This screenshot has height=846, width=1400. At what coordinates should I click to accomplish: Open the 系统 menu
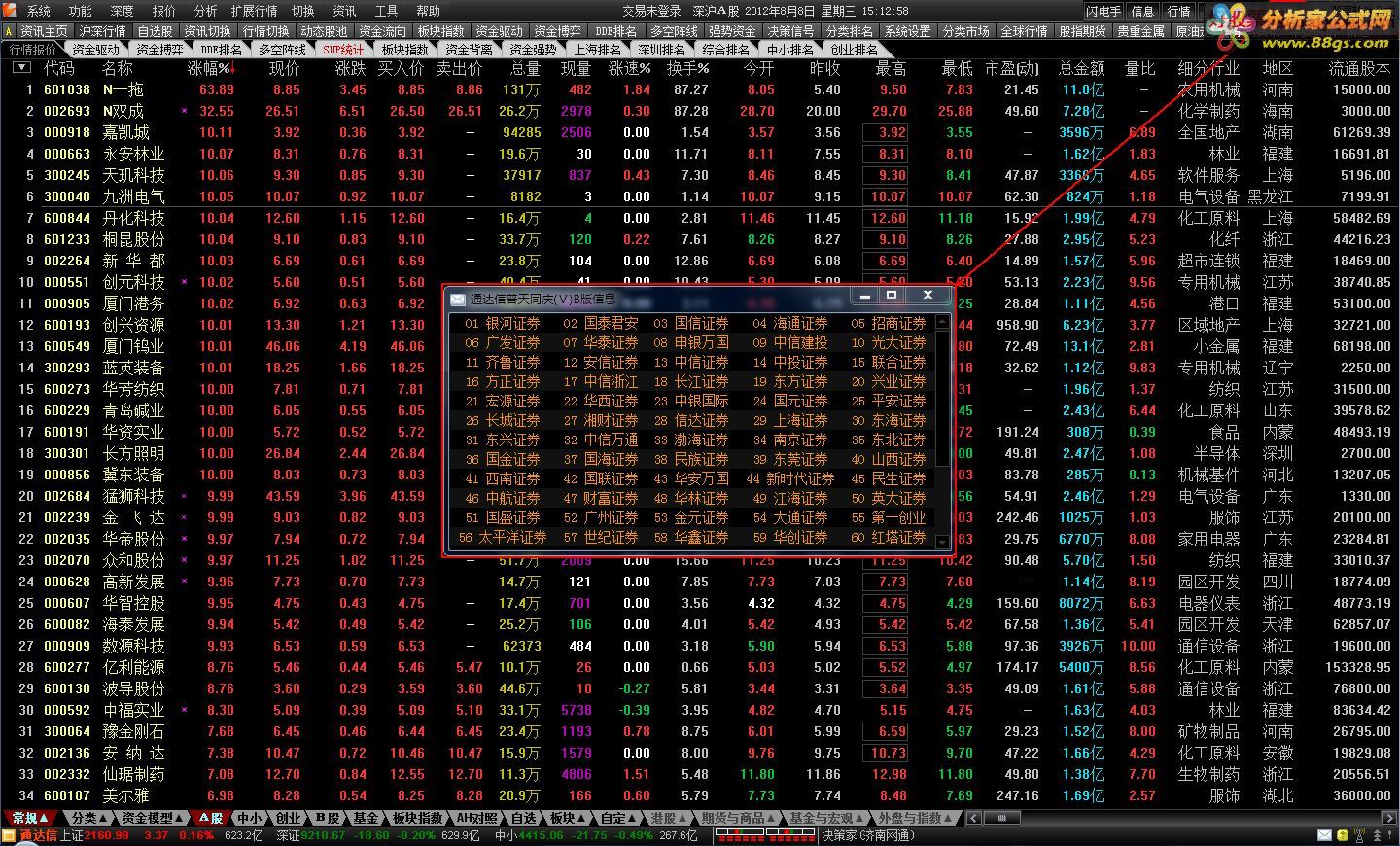pos(38,11)
